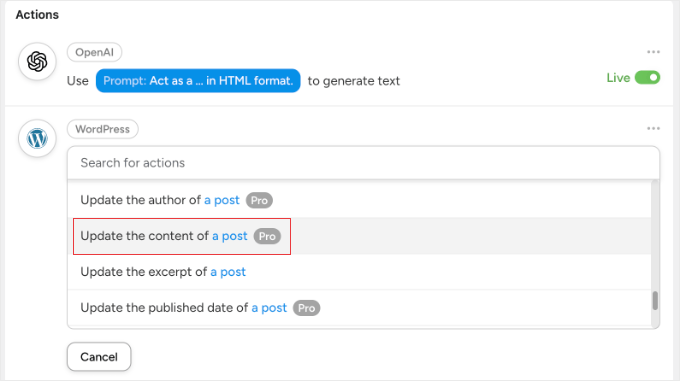The height and width of the screenshot is (381, 680).
Task: Click Pro badge beside Update the author
Action: coord(259,200)
